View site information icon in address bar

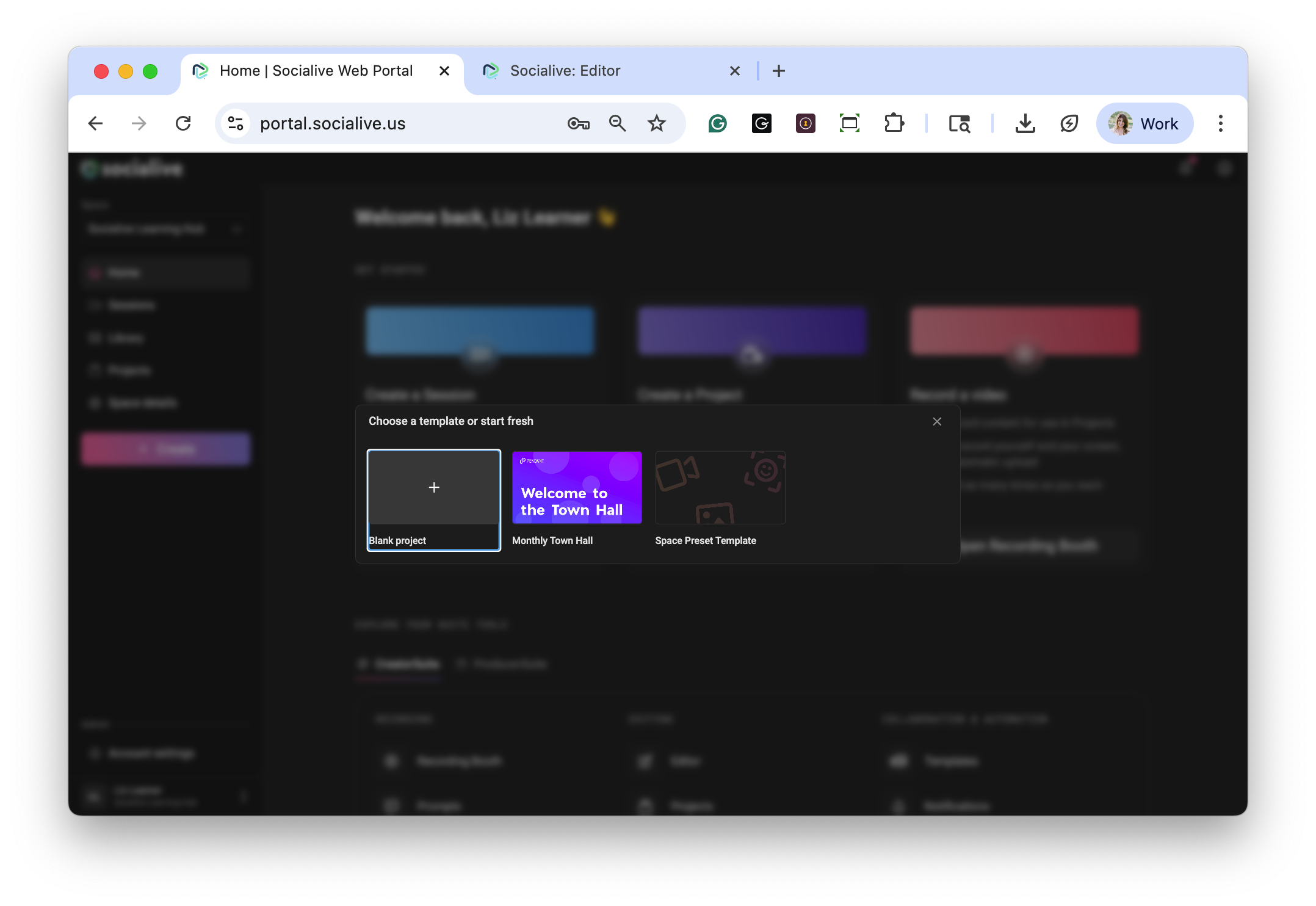236,123
